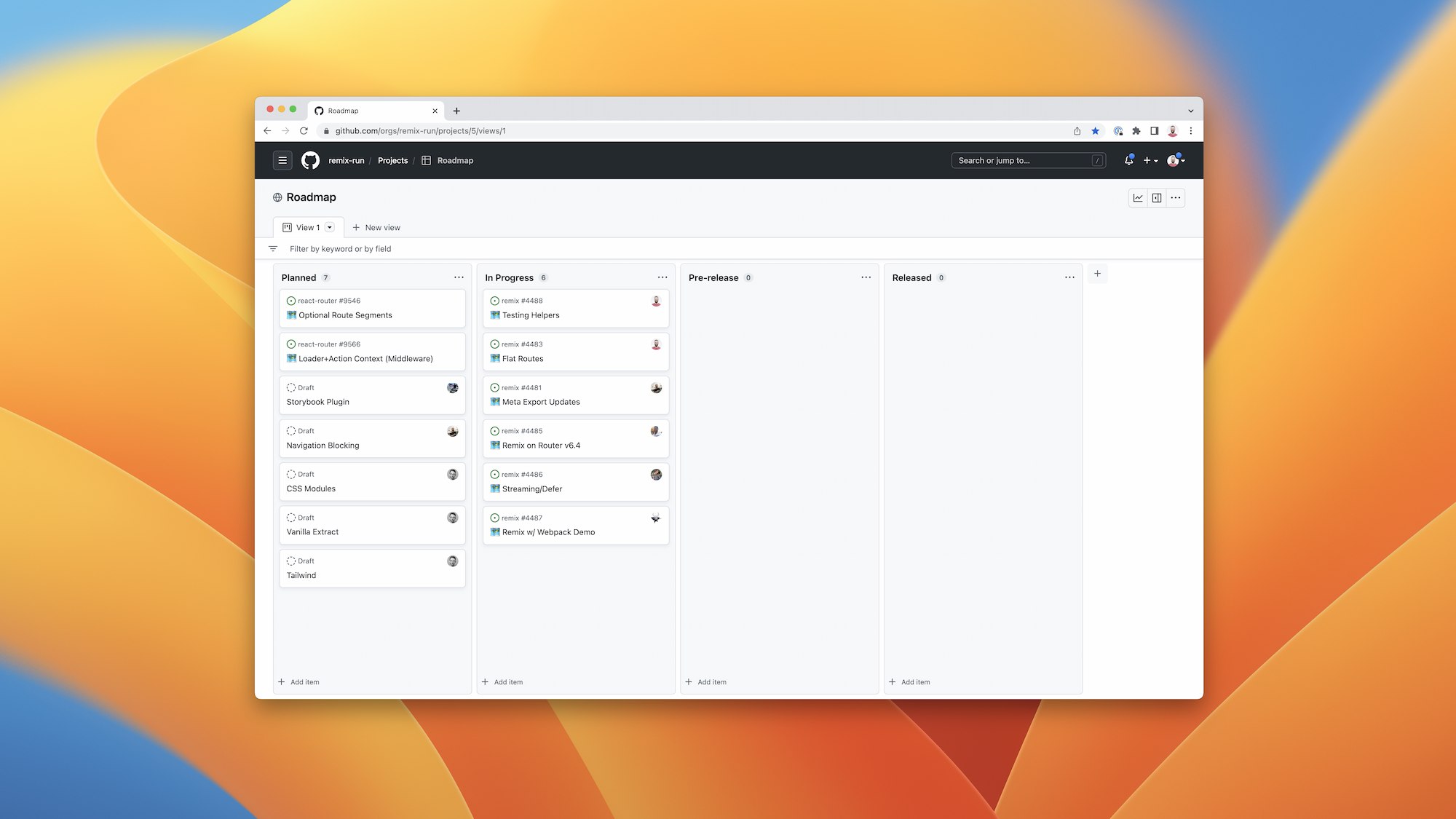Click the GitHub Octocat logo
1456x819 pixels.
click(310, 160)
